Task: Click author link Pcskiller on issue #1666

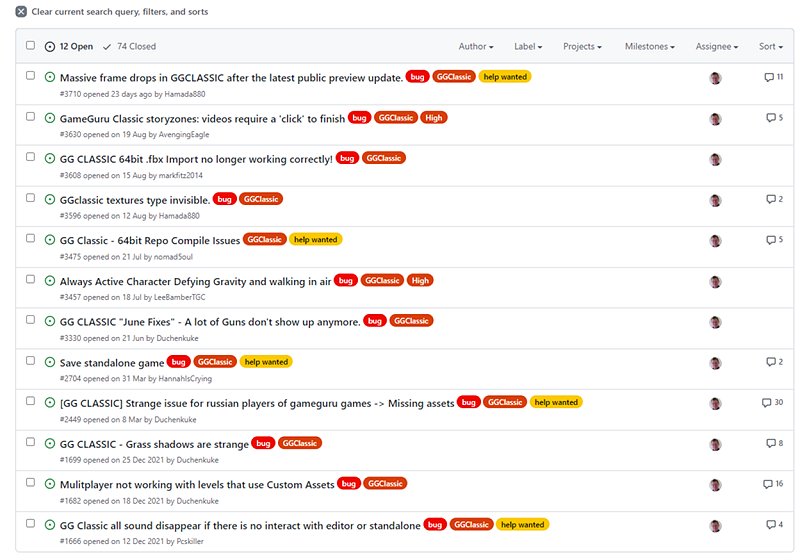Action: (x=190, y=541)
